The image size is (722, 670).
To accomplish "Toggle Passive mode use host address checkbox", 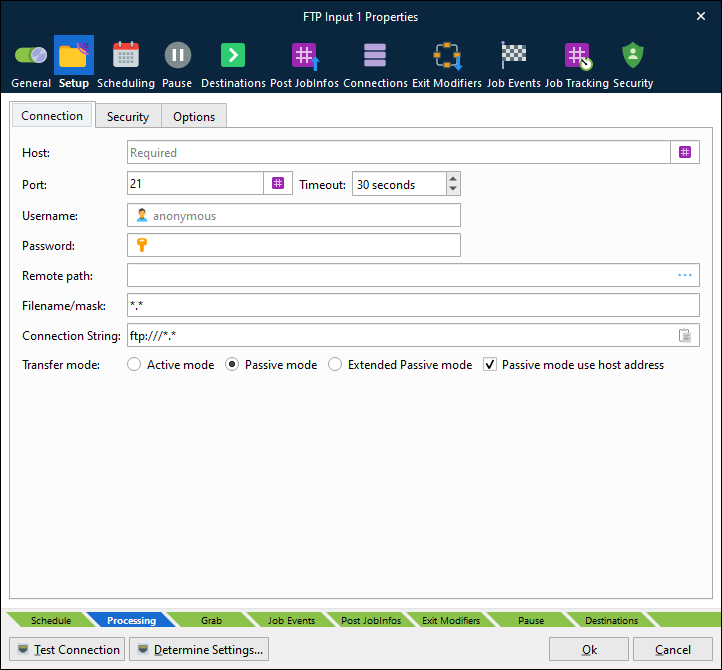I will tap(490, 365).
